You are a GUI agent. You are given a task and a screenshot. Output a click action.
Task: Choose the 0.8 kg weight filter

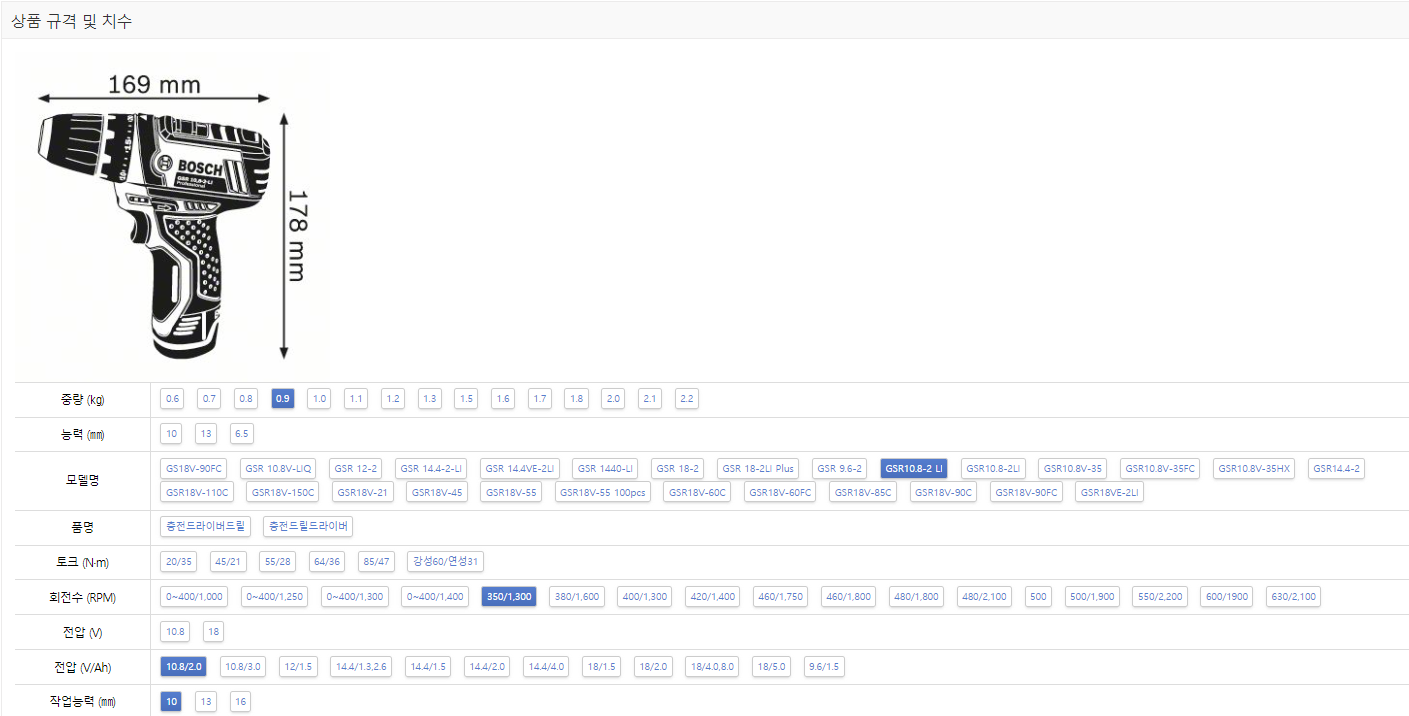coord(246,399)
